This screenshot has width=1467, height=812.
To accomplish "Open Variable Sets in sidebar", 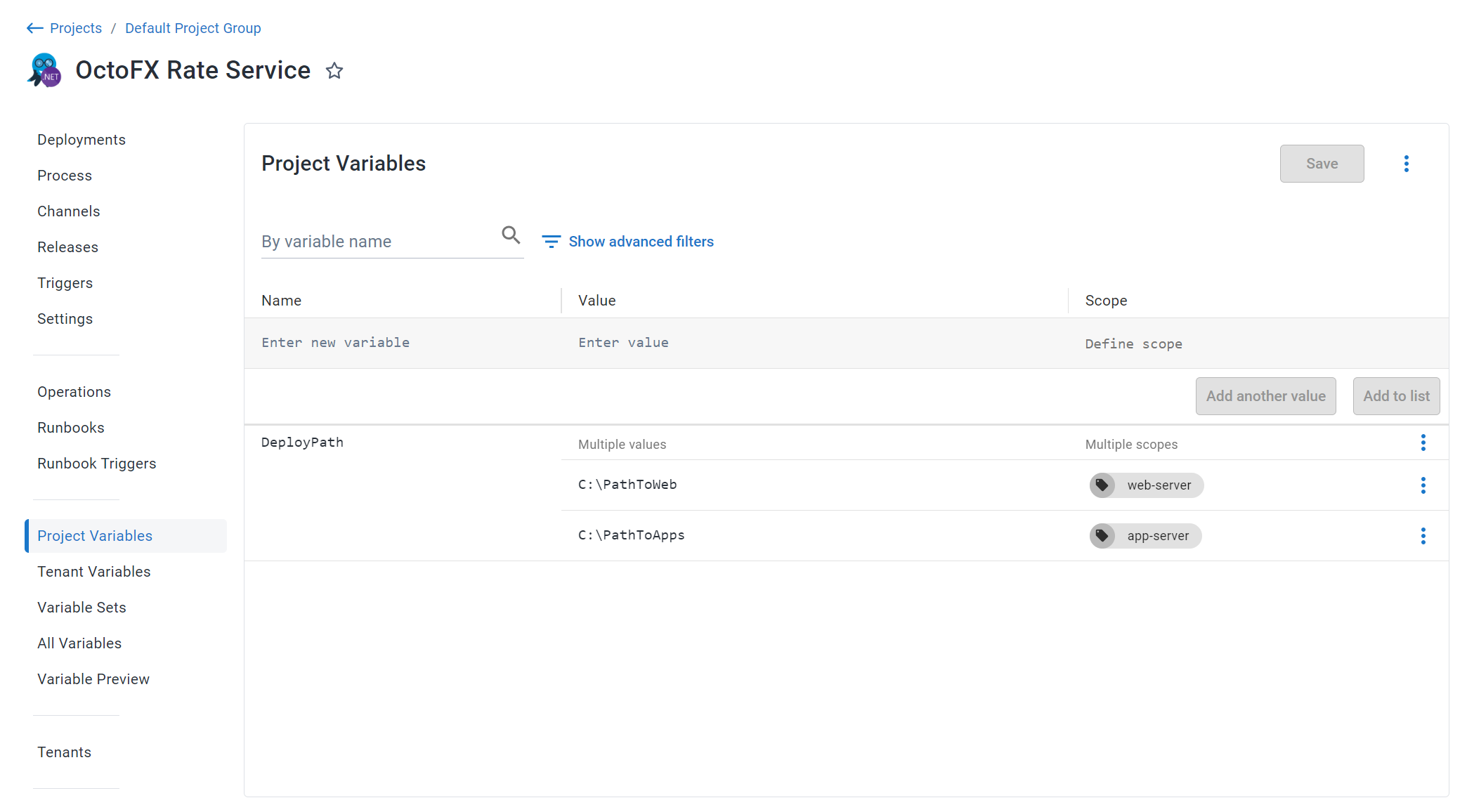I will pyautogui.click(x=81, y=608).
